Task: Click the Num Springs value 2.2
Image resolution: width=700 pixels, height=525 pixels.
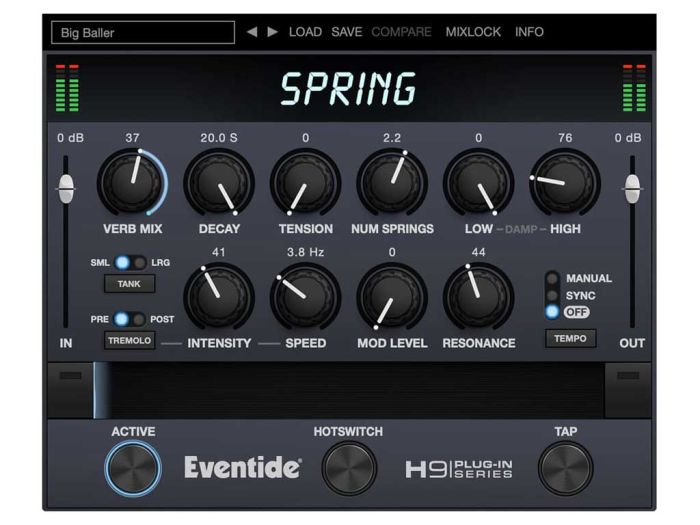Action: pos(392,138)
